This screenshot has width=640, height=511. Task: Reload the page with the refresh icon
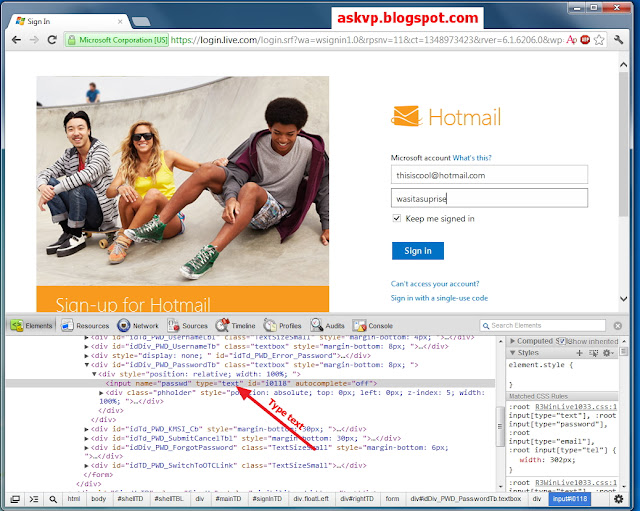point(52,40)
